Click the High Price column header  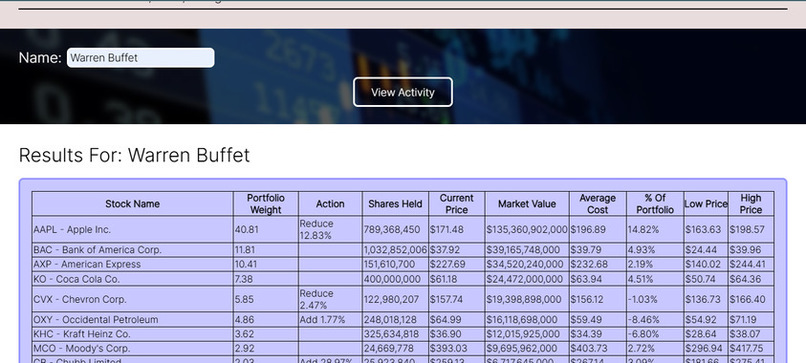click(751, 204)
